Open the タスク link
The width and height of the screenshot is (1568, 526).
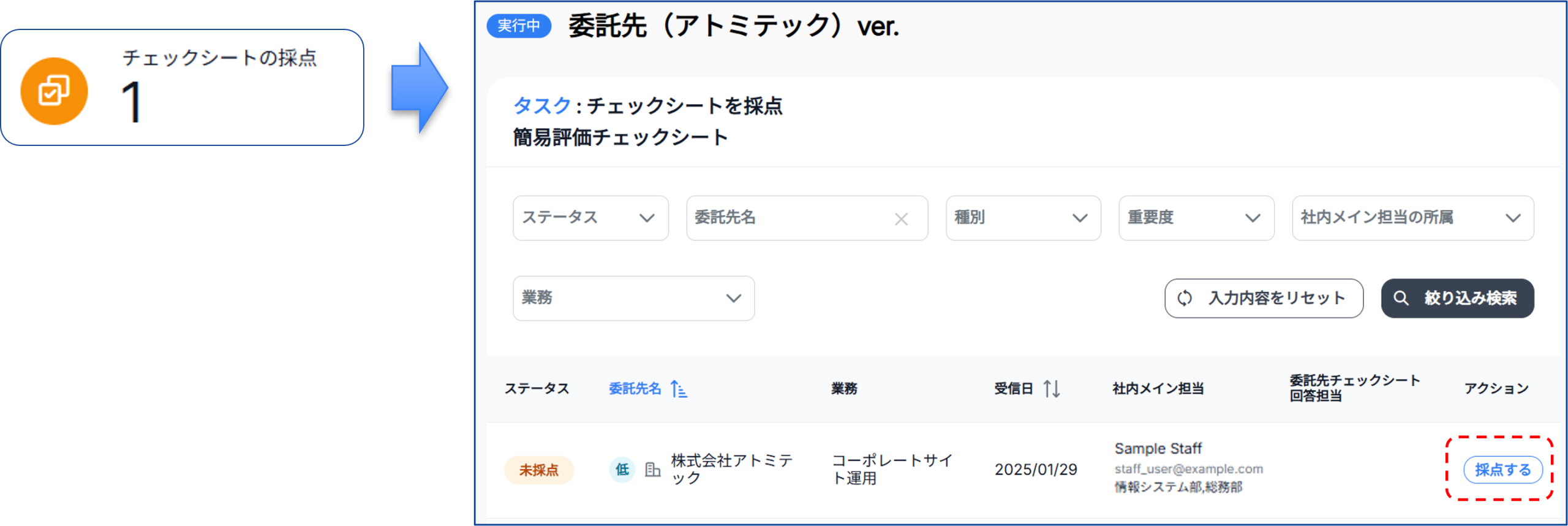pyautogui.click(x=541, y=105)
